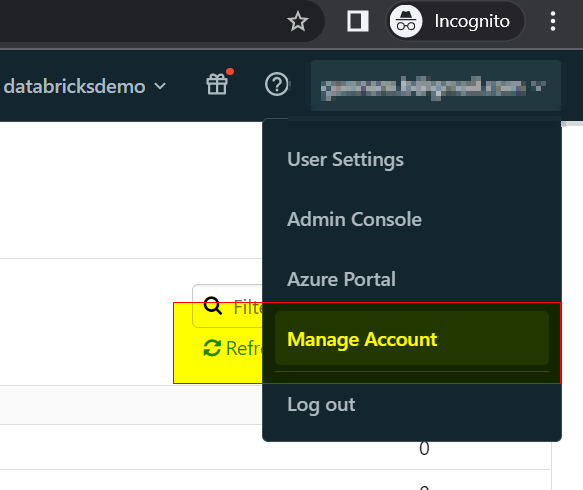The height and width of the screenshot is (490, 583).
Task: Collapse the blurred user account dropdown
Action: click(436, 86)
